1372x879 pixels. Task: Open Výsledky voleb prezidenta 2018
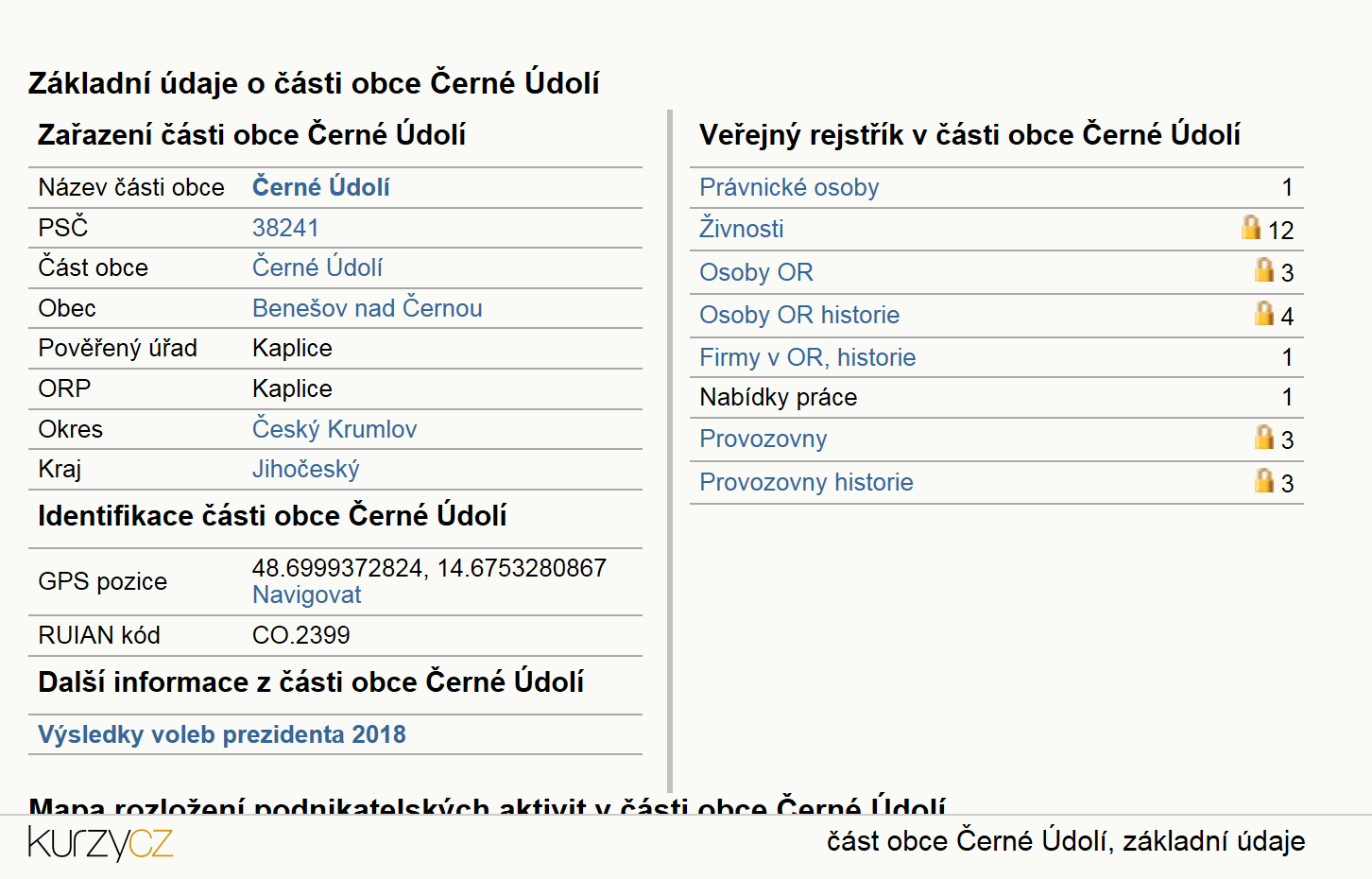point(222,734)
